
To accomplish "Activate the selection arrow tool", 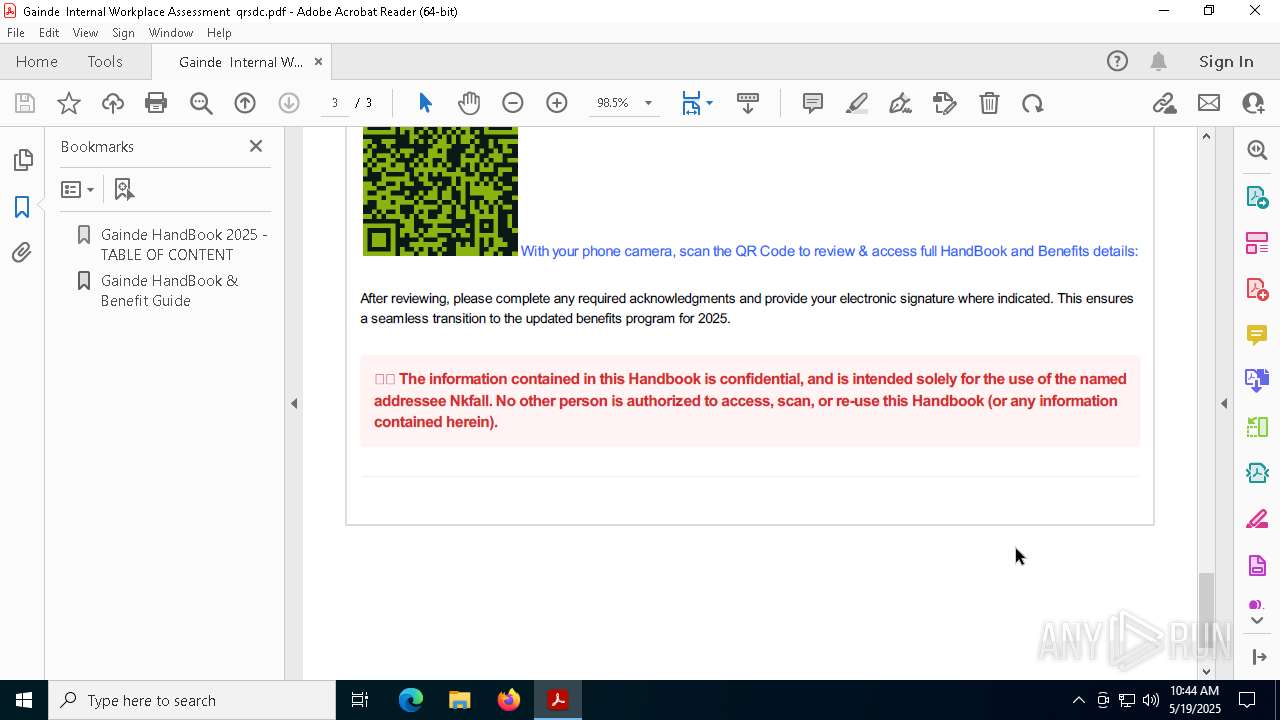I will (425, 103).
